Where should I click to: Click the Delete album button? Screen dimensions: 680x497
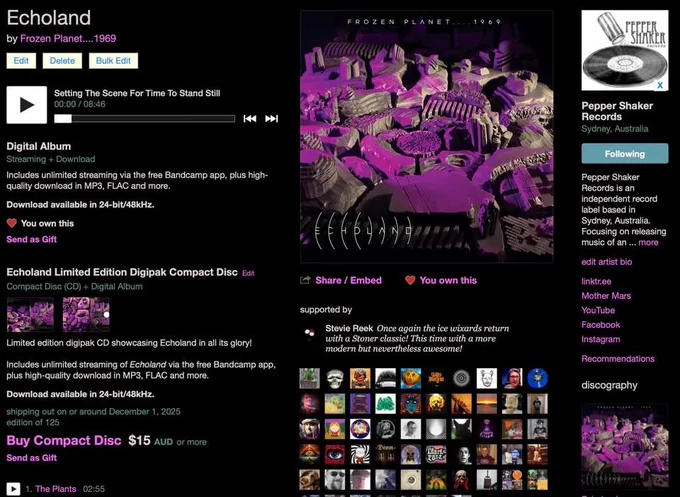[x=62, y=61]
